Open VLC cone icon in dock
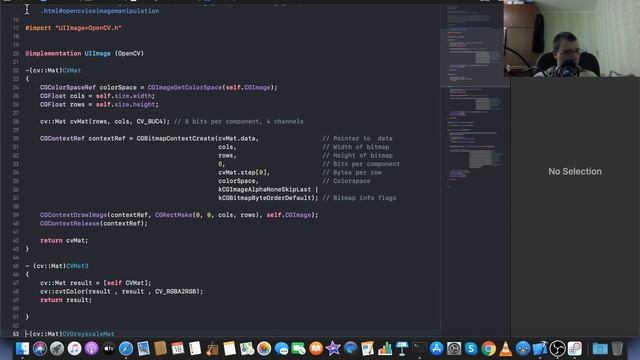640x360 pixels. (x=505, y=349)
